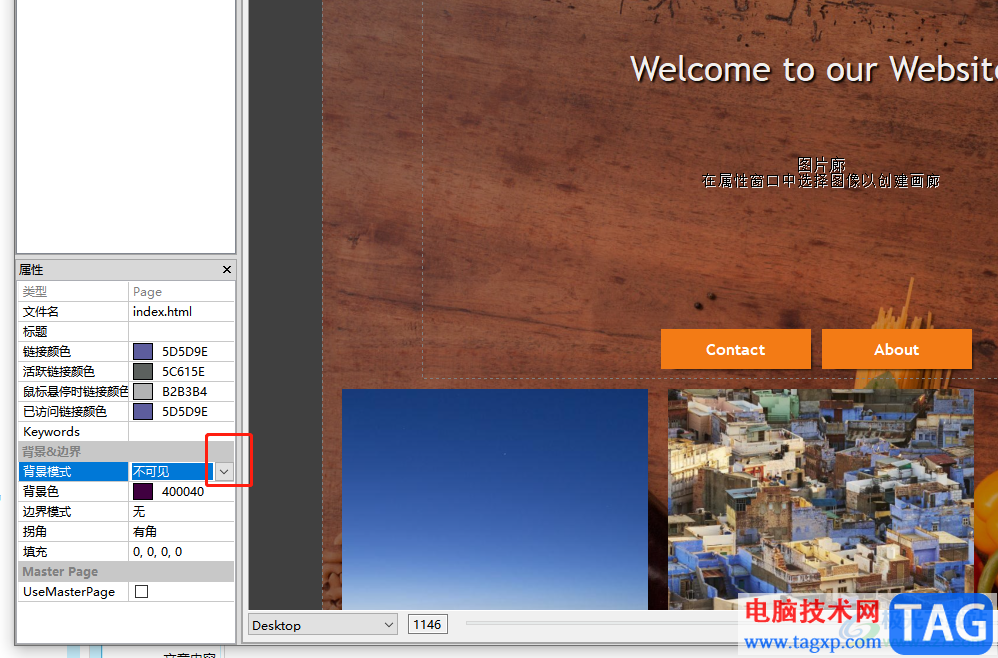This screenshot has height=658, width=998.
Task: Click the empty Keywords value field
Action: 181,431
